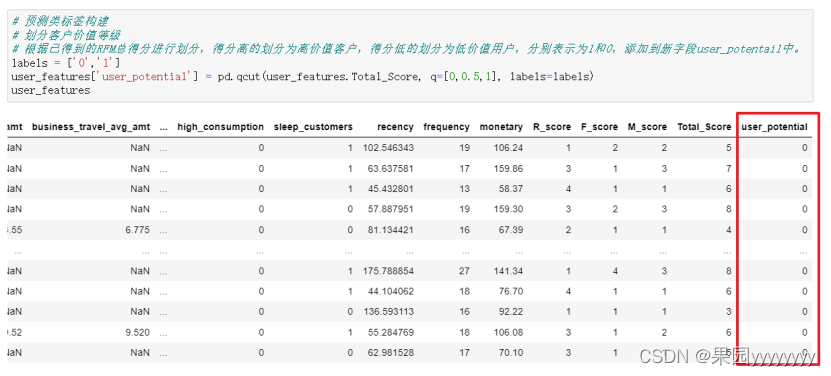This screenshot has height=376, width=831.
Task: Select recency value 44.104062
Action: [x=391, y=292]
